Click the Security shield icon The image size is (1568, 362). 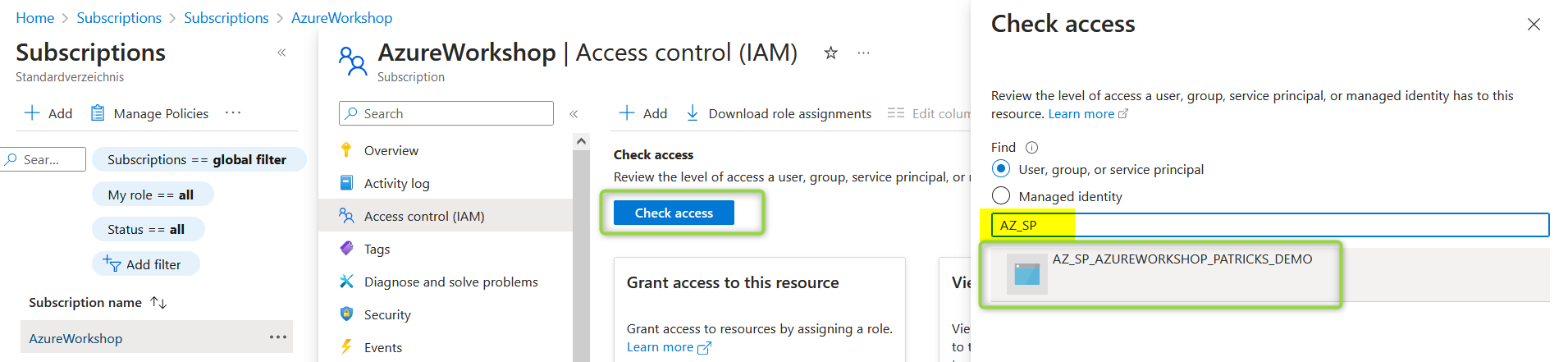[346, 314]
